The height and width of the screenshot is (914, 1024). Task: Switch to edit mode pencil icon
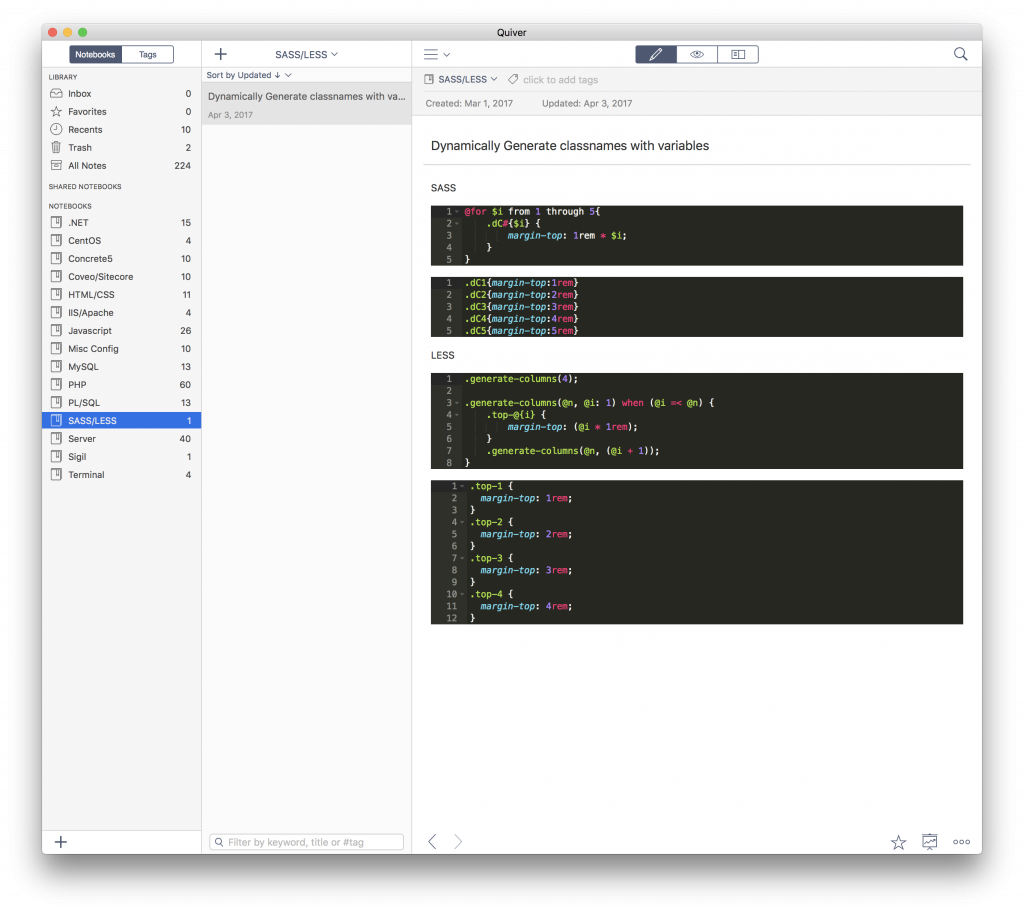[656, 54]
